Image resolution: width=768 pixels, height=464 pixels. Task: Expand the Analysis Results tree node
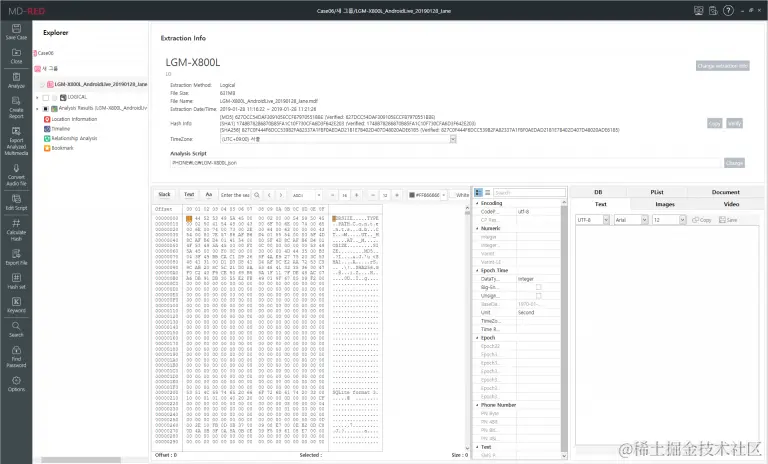point(37,108)
